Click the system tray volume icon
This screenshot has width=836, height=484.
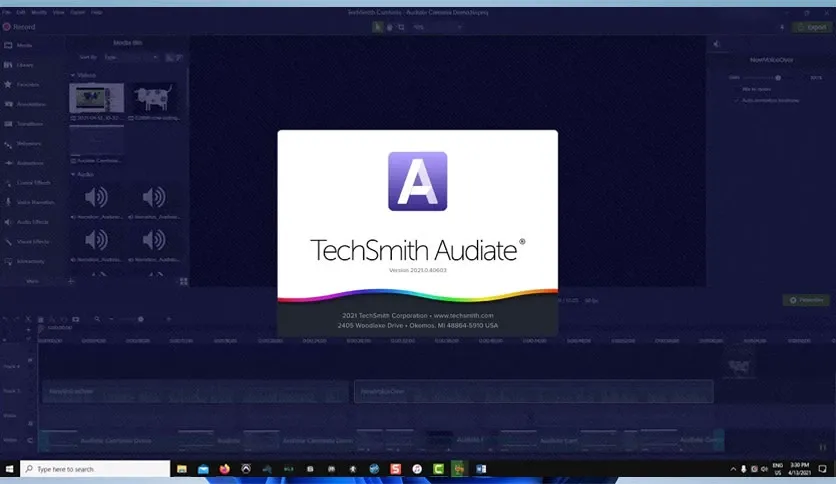pyautogui.click(x=765, y=469)
